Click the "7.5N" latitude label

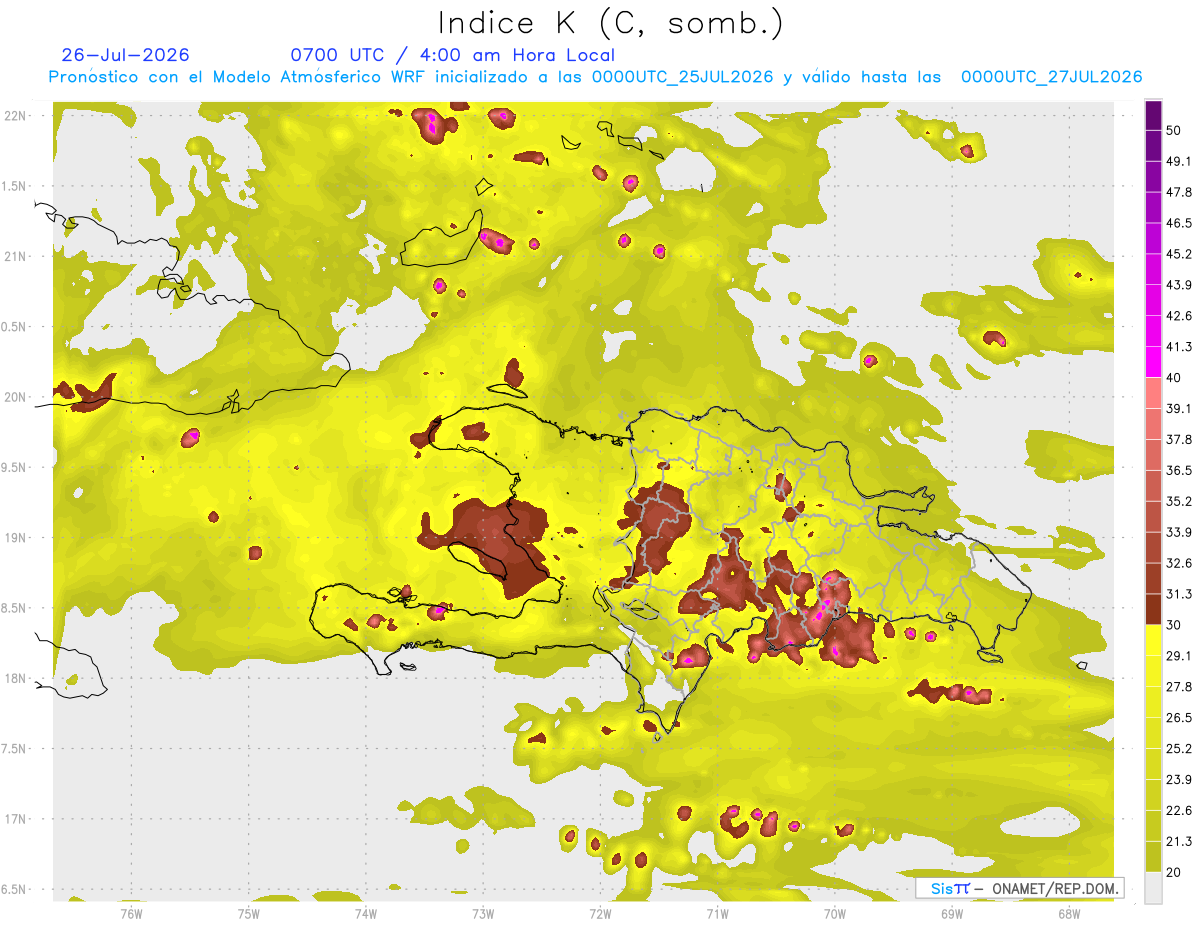click(13, 749)
